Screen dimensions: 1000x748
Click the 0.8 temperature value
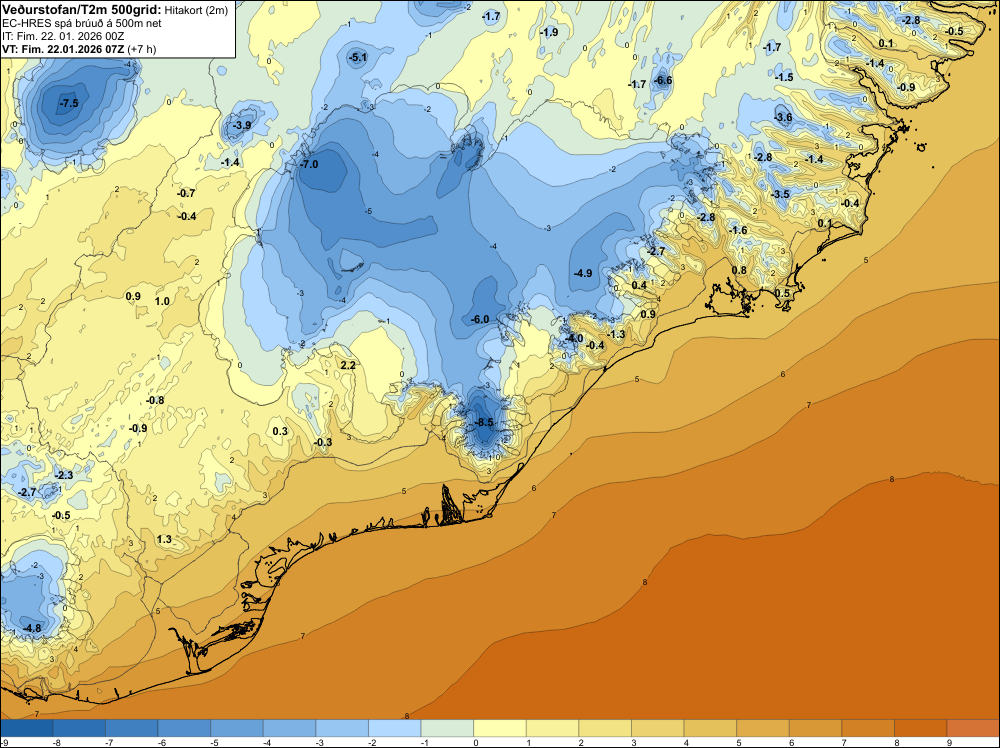click(739, 270)
